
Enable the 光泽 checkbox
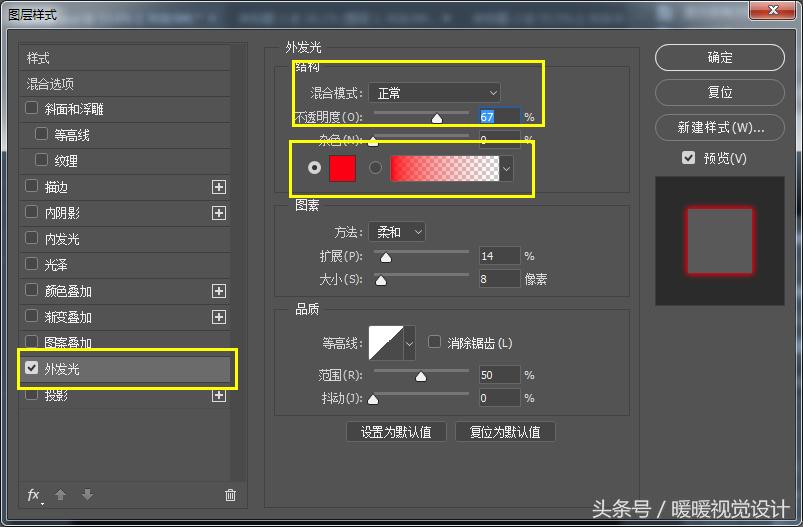pos(32,264)
